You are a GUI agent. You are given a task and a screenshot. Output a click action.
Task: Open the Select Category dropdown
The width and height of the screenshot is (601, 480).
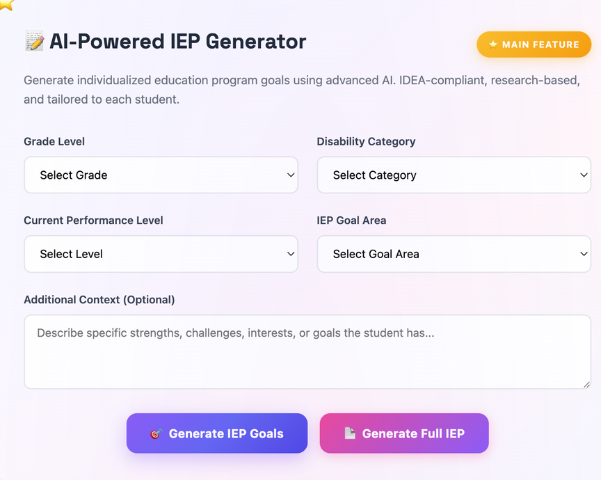pos(454,175)
